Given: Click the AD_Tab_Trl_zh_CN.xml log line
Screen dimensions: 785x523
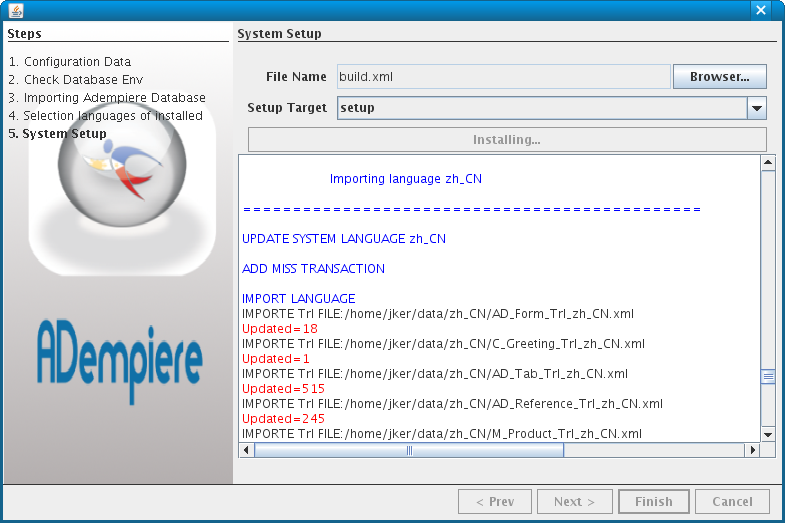Looking at the screenshot, I should tap(435, 374).
